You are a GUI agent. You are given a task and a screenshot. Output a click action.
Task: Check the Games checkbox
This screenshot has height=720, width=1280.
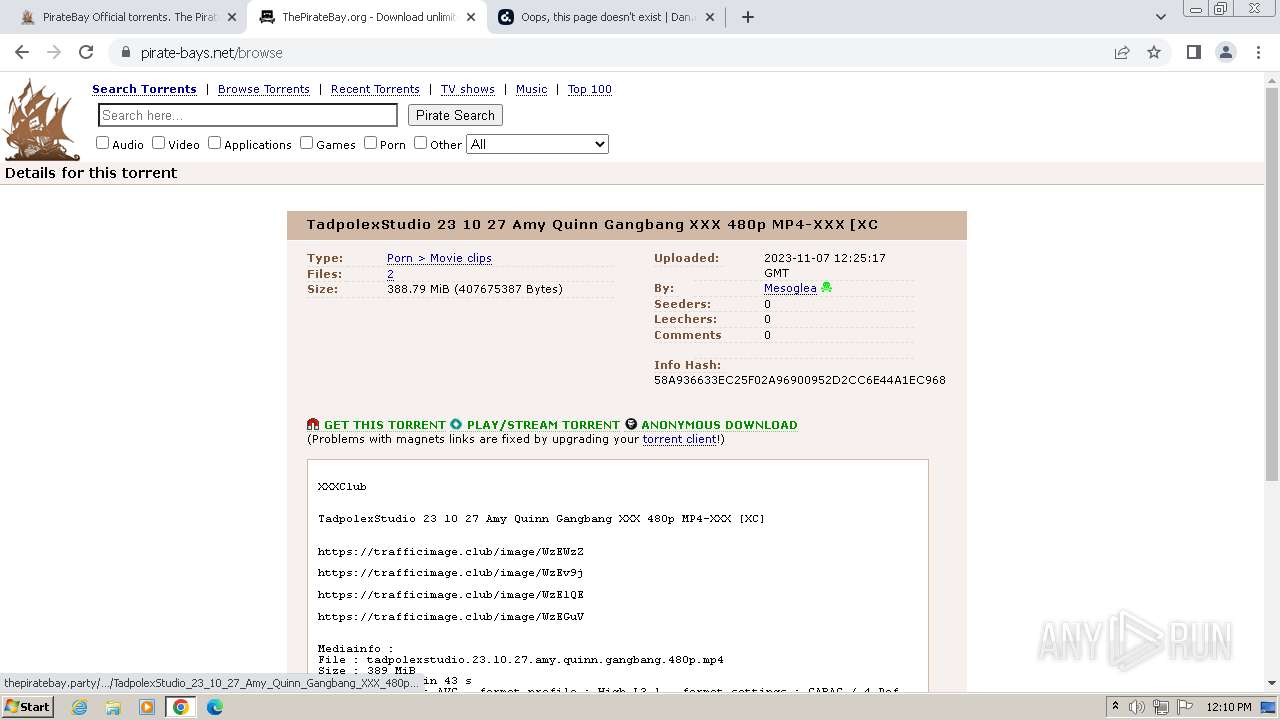point(306,143)
